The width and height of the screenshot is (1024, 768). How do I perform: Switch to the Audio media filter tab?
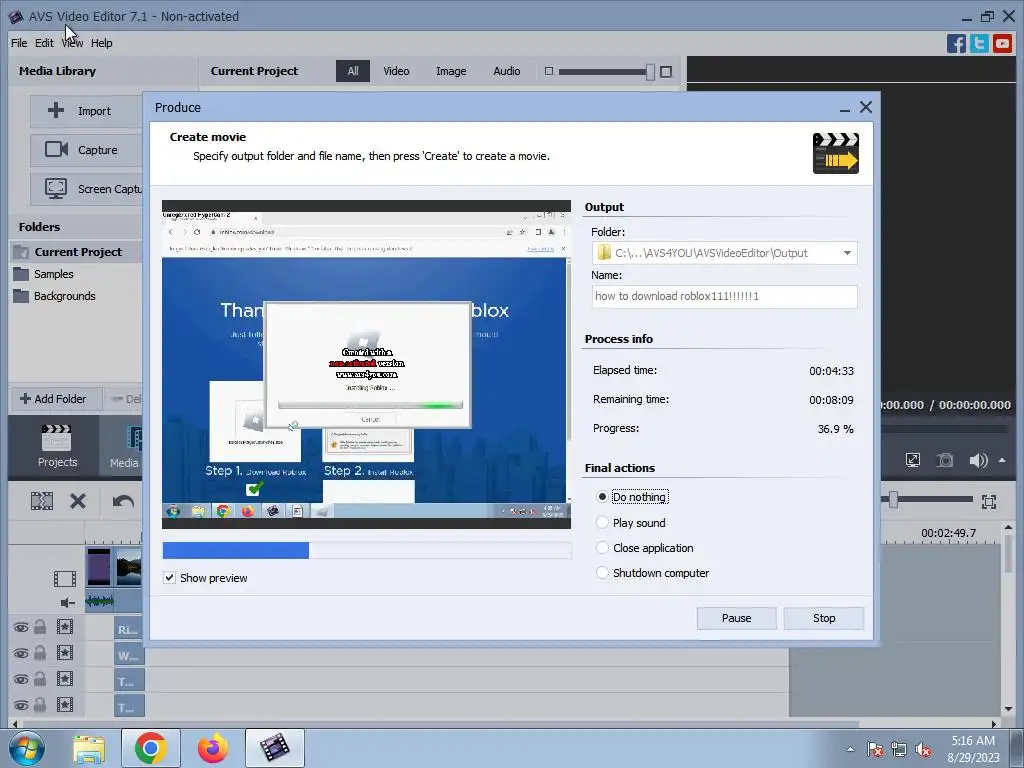pyautogui.click(x=507, y=71)
